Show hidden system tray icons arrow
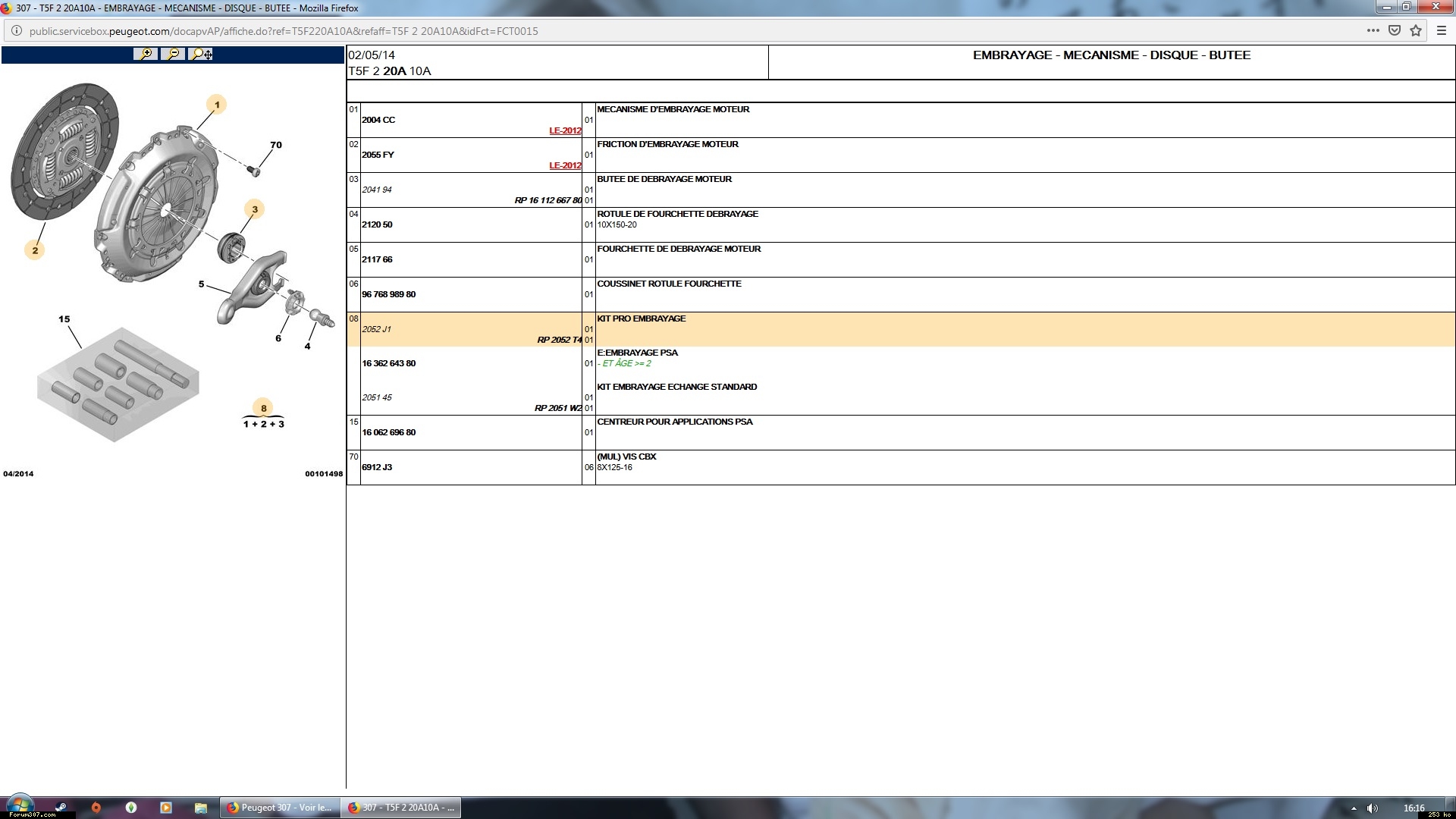This screenshot has height=819, width=1456. 1354,808
